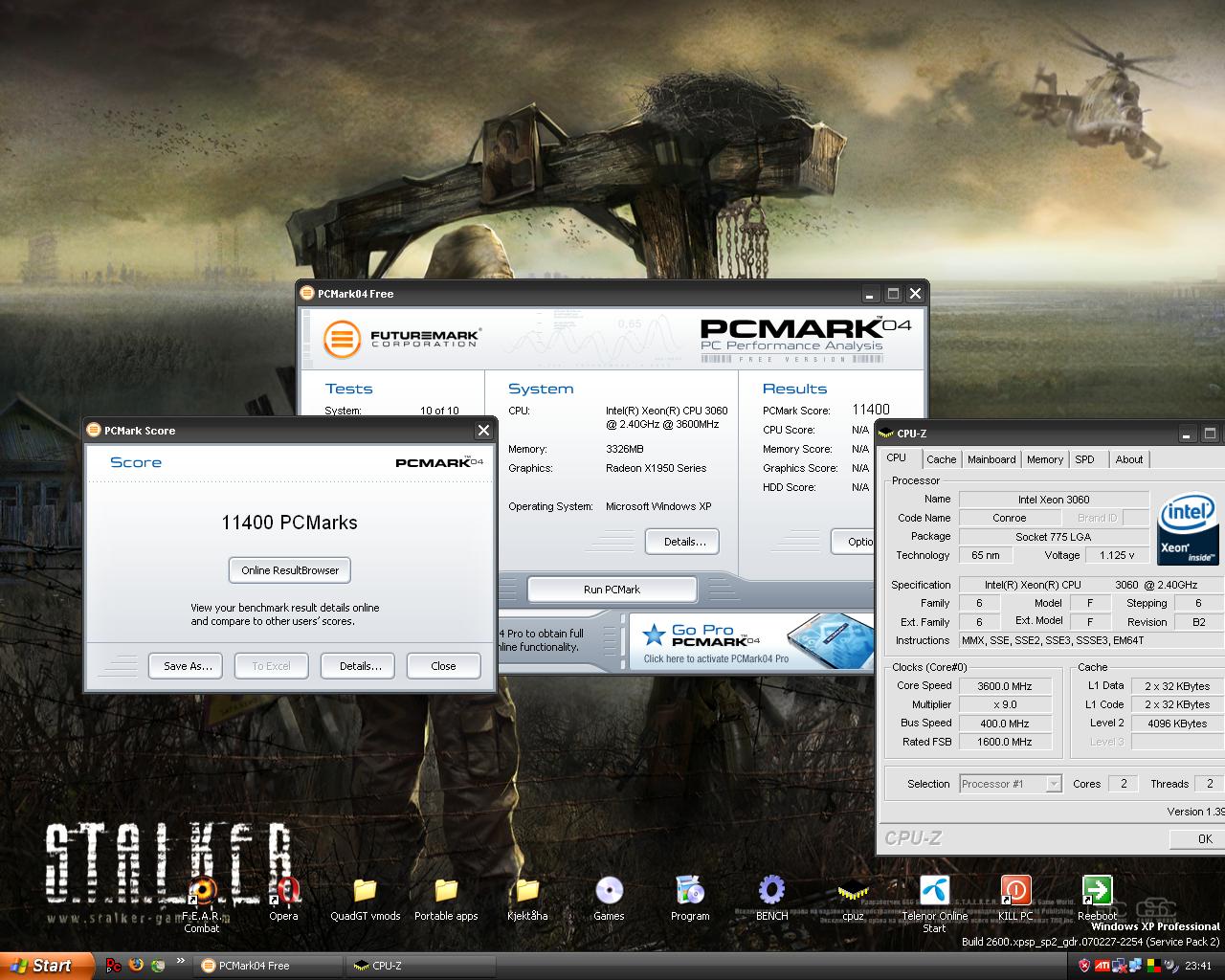Launch the cpuz desktop icon
Viewport: 1225px width, 980px height.
[853, 898]
